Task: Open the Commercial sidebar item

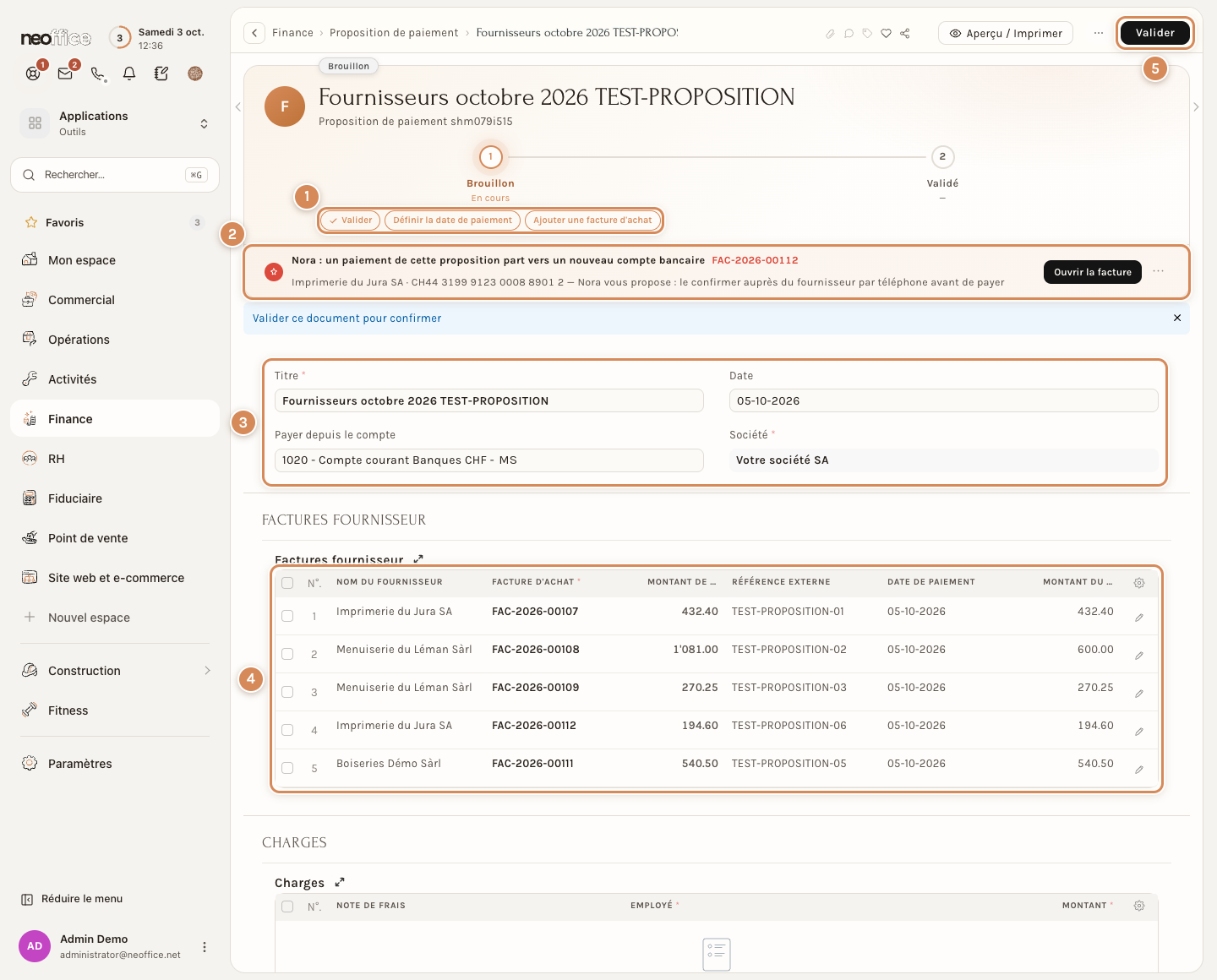Action: pos(115,300)
